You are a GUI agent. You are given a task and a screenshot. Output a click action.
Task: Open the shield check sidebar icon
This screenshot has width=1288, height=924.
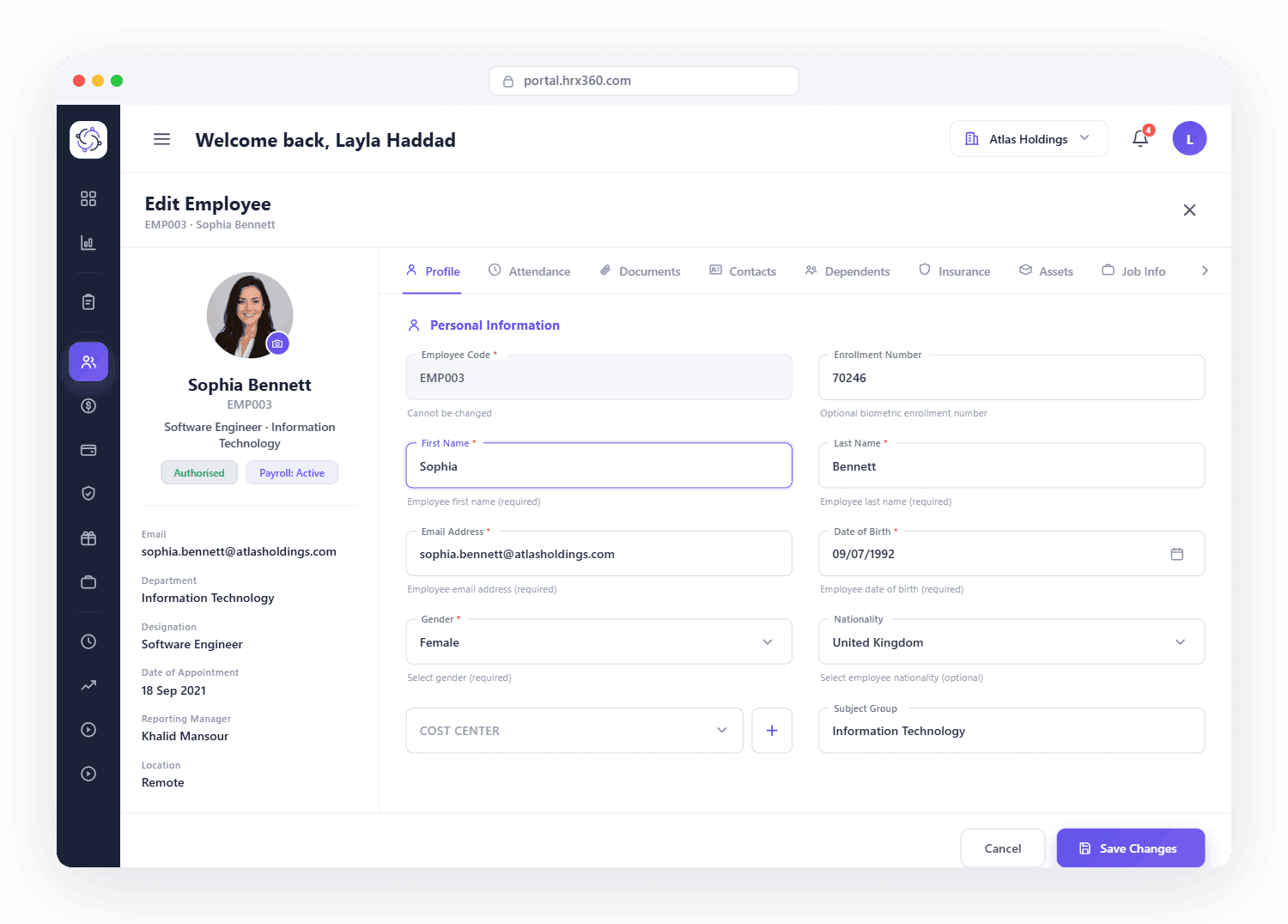pyautogui.click(x=88, y=493)
